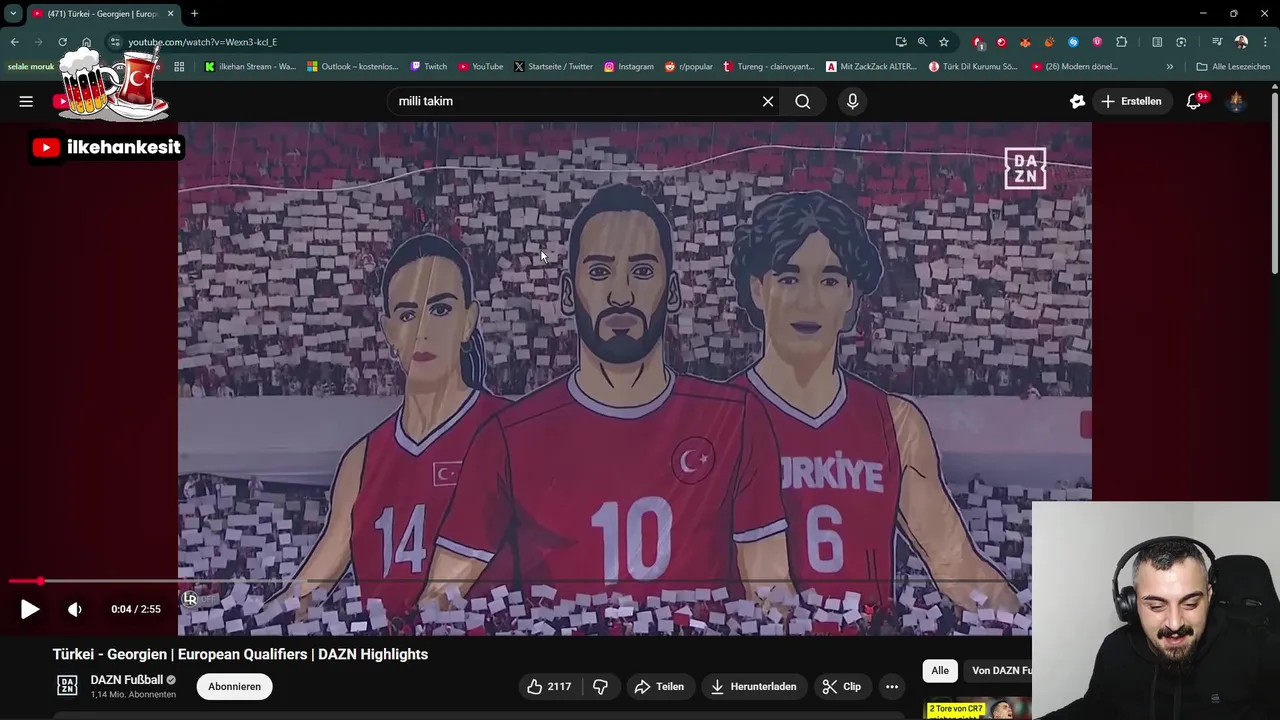The height and width of the screenshot is (720, 1280).
Task: Select the Alle filter chip
Action: pos(940,671)
